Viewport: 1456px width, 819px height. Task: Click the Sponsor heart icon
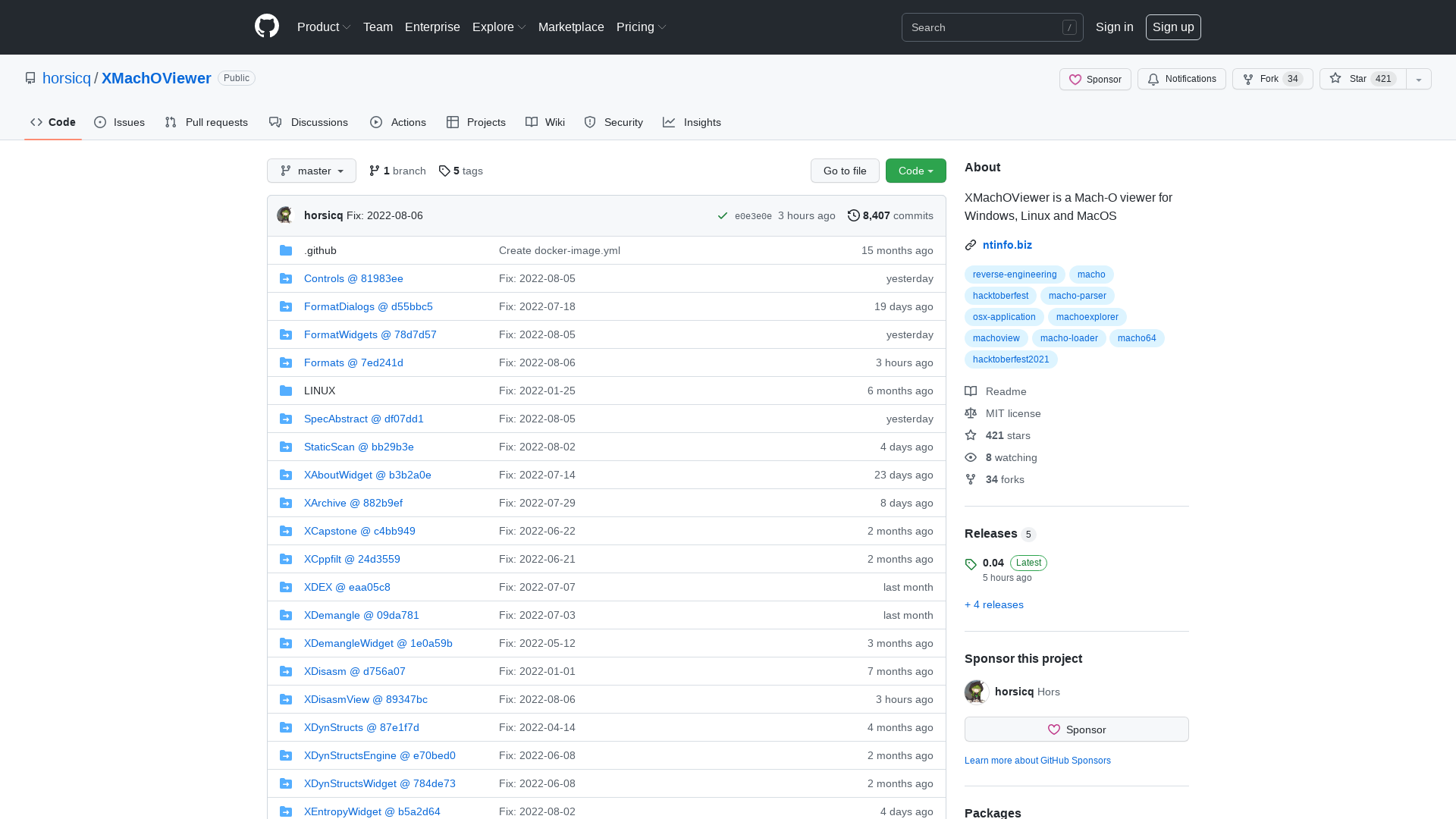coord(1077,80)
